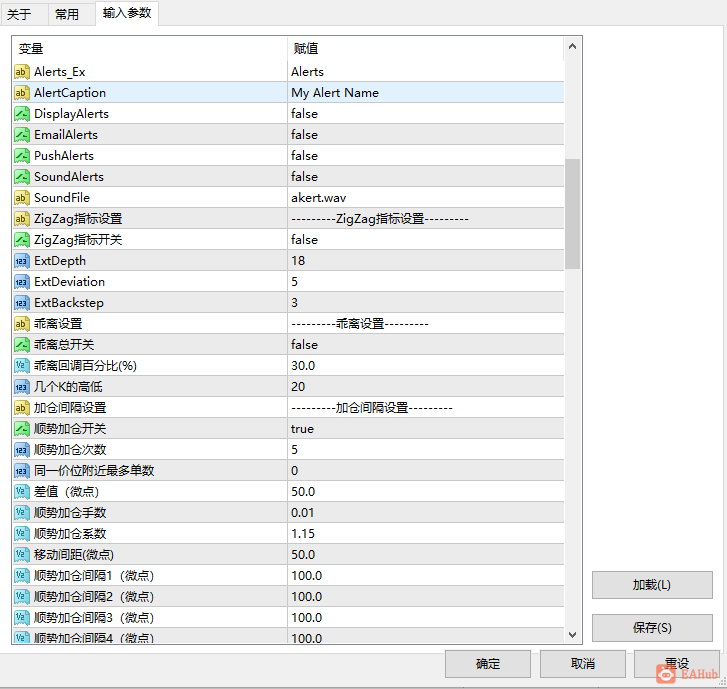Click the 赋值 column header
Image resolution: width=727 pixels, height=689 pixels.
point(426,49)
